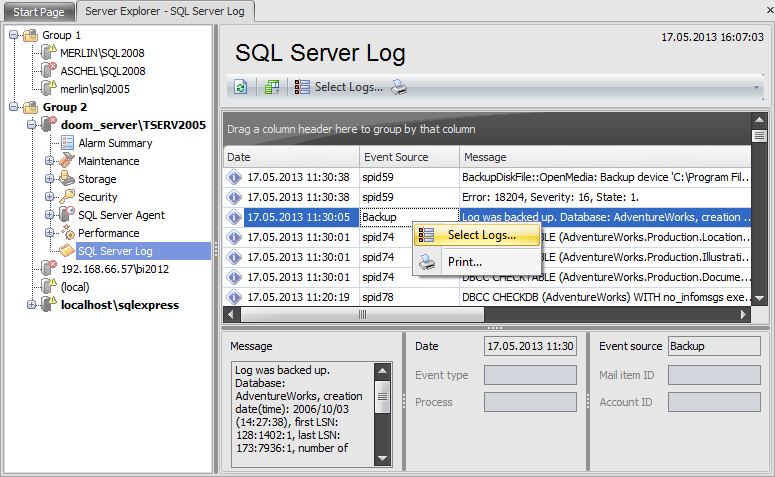Click the Performance gear icon in tree

pos(67,233)
